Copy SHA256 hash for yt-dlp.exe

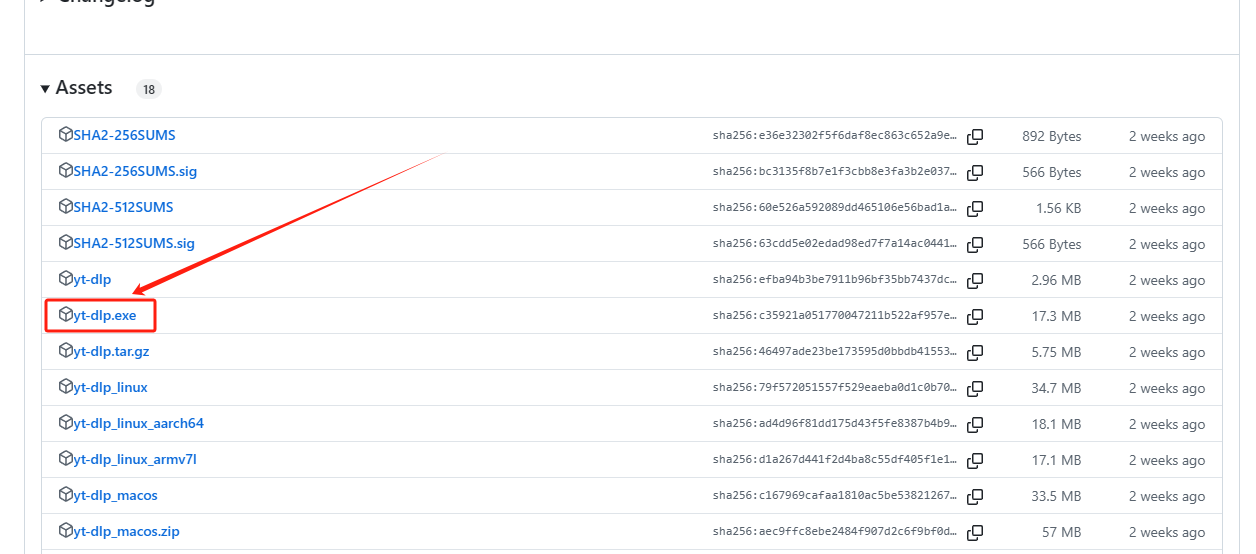(x=975, y=316)
